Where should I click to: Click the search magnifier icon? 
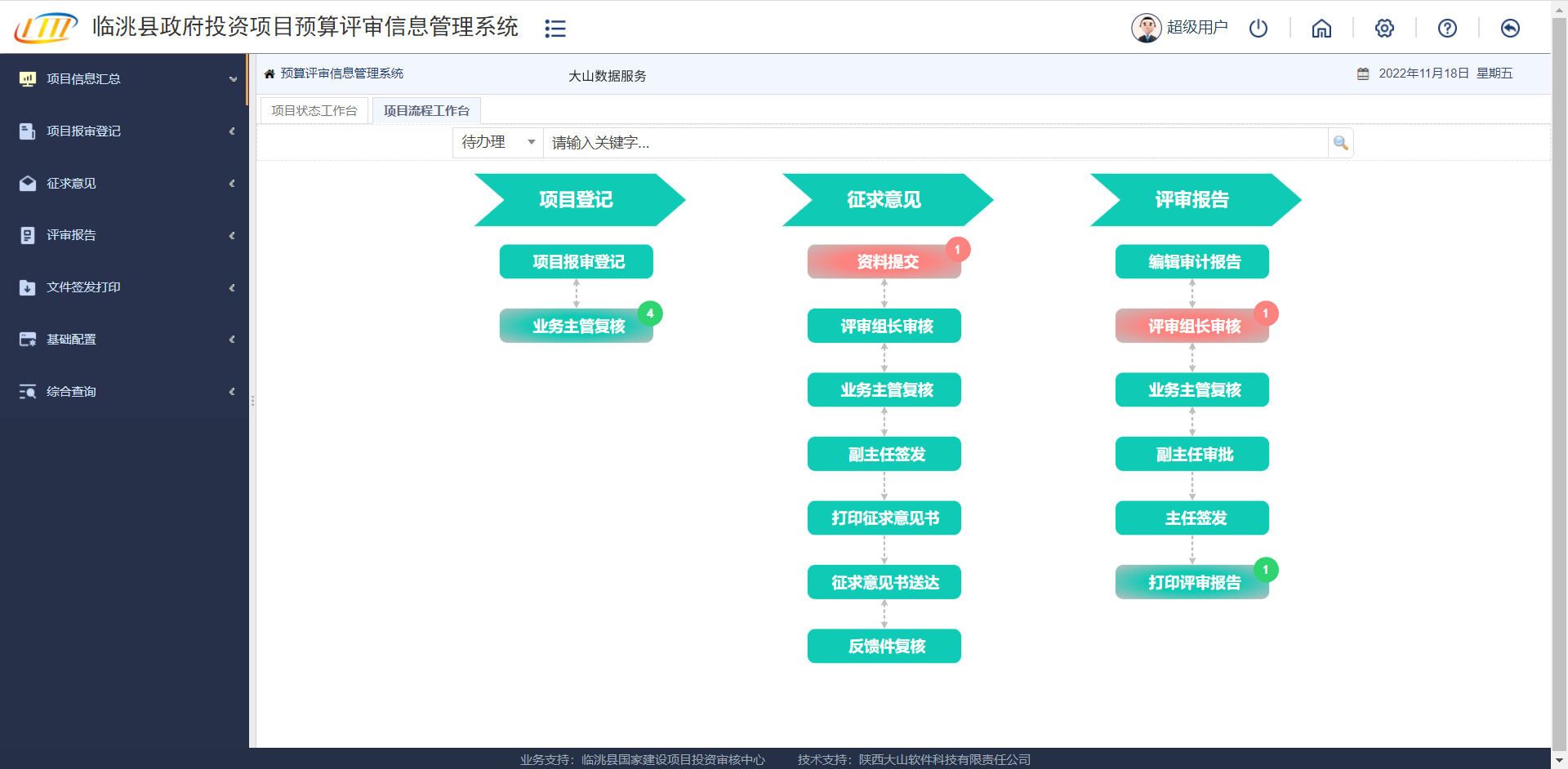click(x=1340, y=143)
